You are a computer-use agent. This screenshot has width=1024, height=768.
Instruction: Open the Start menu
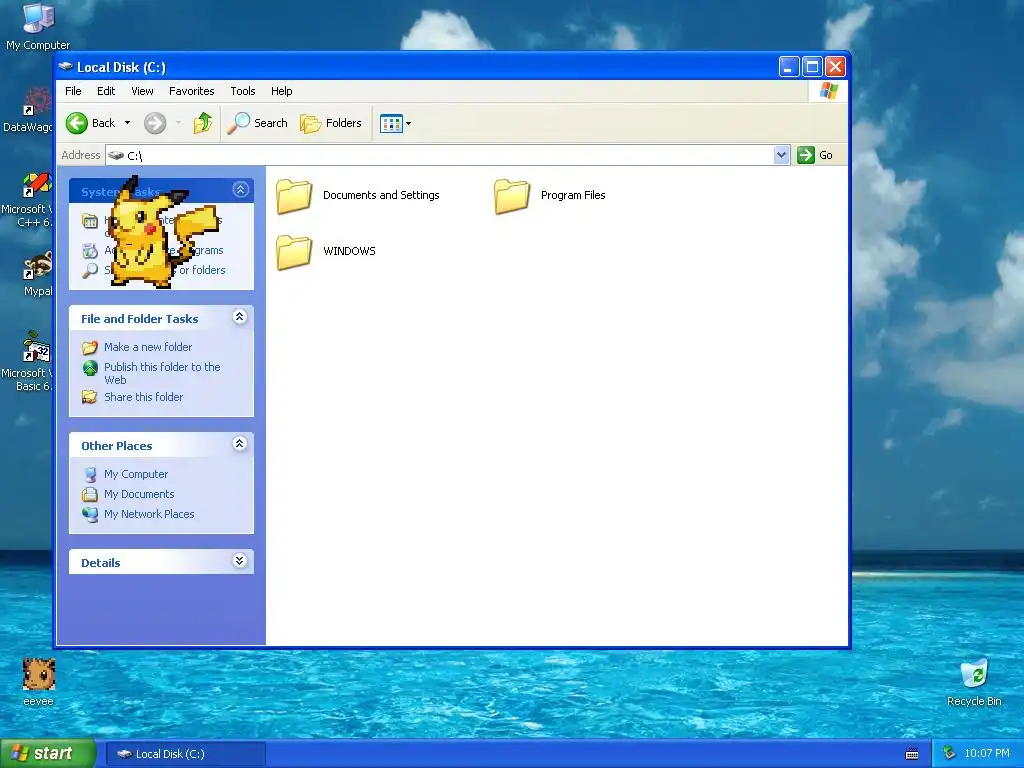pos(48,754)
